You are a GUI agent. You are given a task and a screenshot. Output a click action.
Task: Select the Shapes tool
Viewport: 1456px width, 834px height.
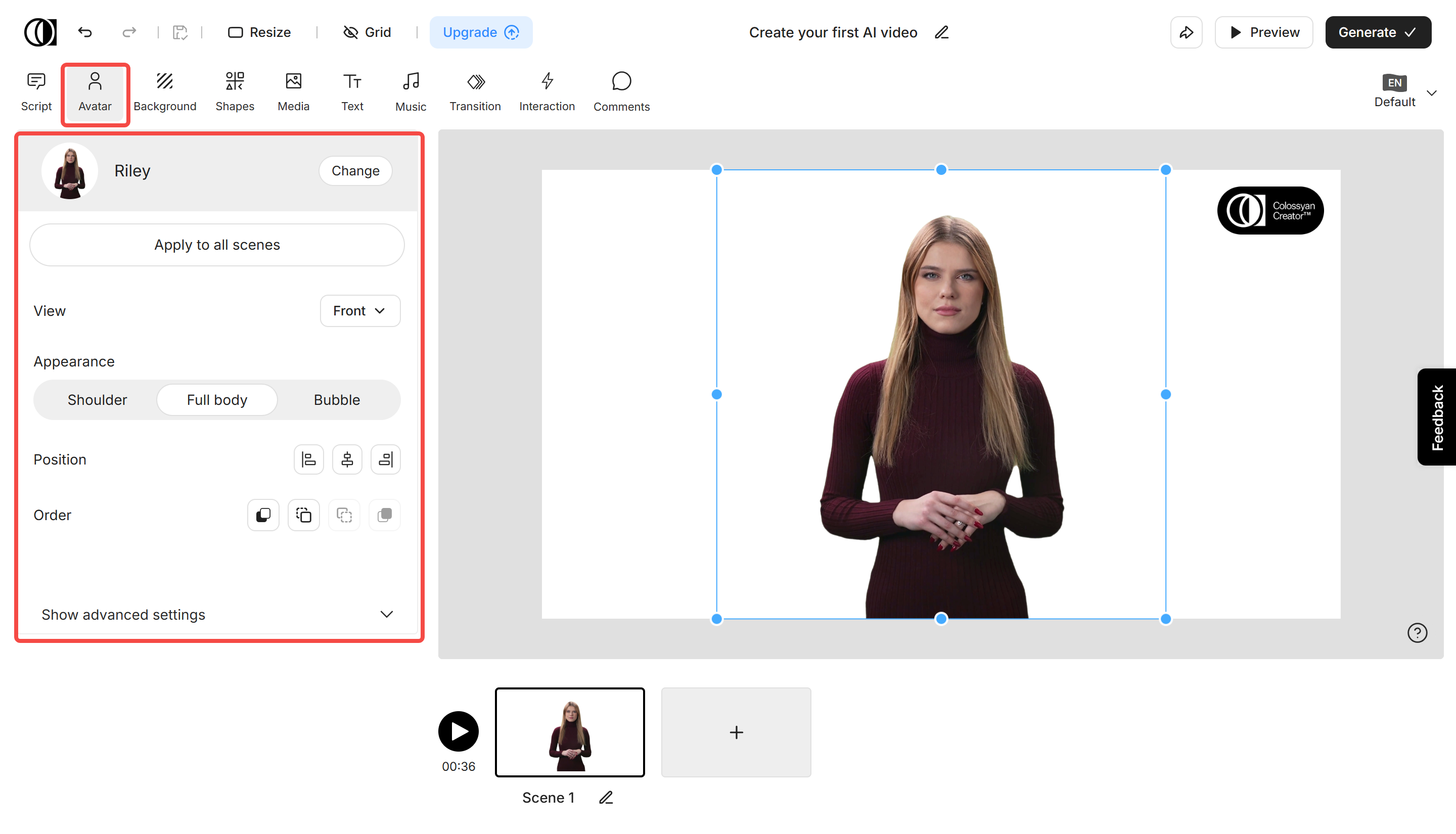[235, 91]
